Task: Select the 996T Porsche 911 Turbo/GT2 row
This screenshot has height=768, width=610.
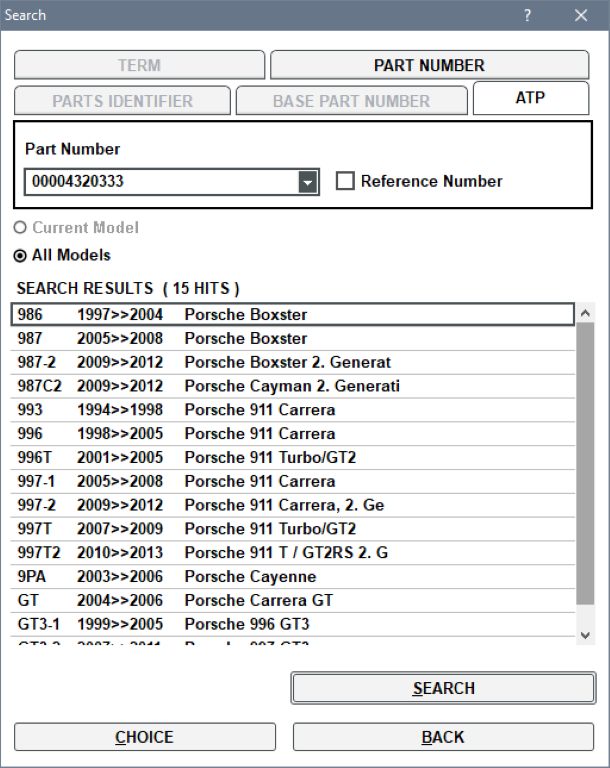Action: point(293,457)
